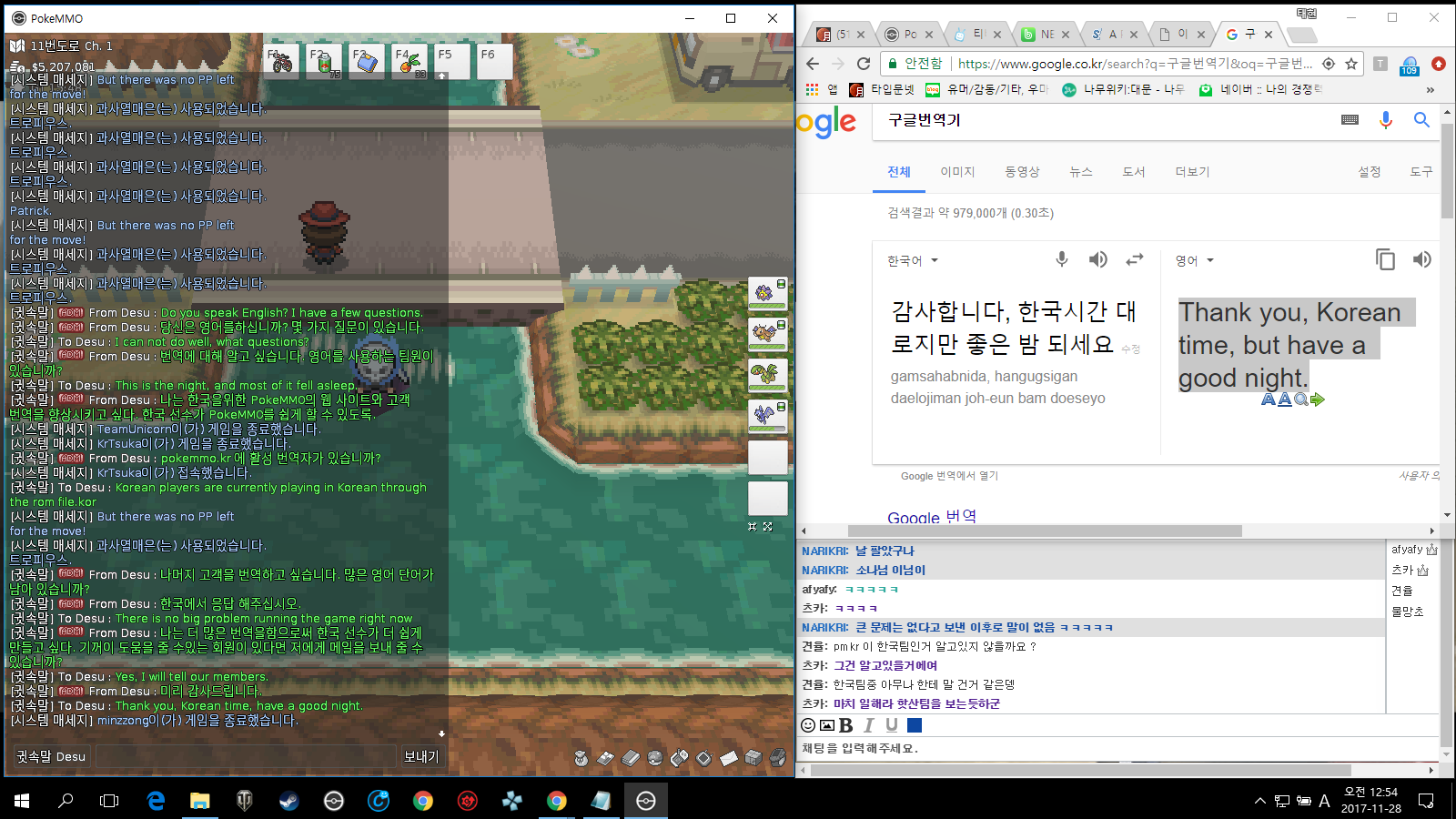Switch to the 이미지 search tab

click(x=957, y=172)
